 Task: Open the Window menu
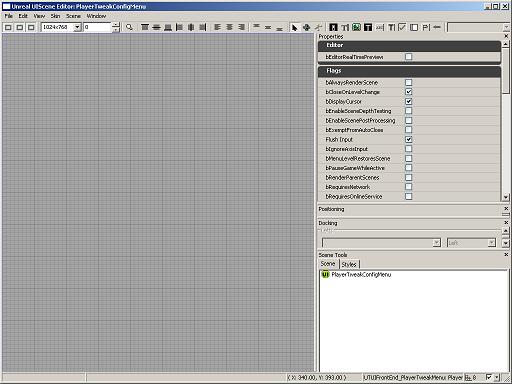(96, 16)
